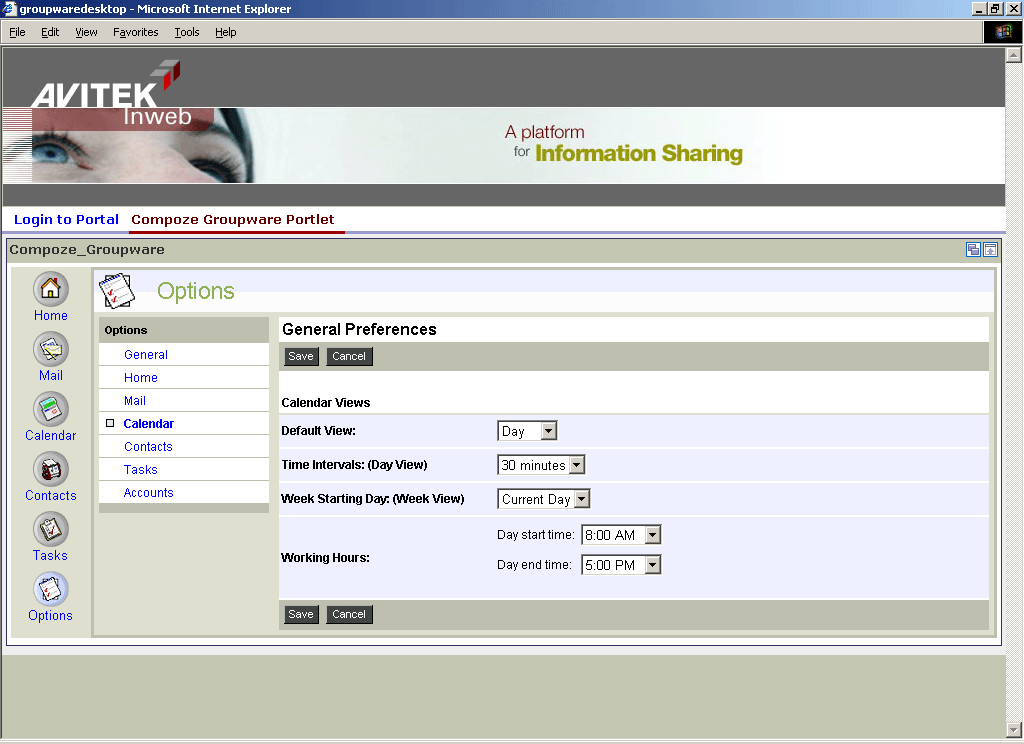Click the bottom Cancel button
The image size is (1024, 744).
349,615
